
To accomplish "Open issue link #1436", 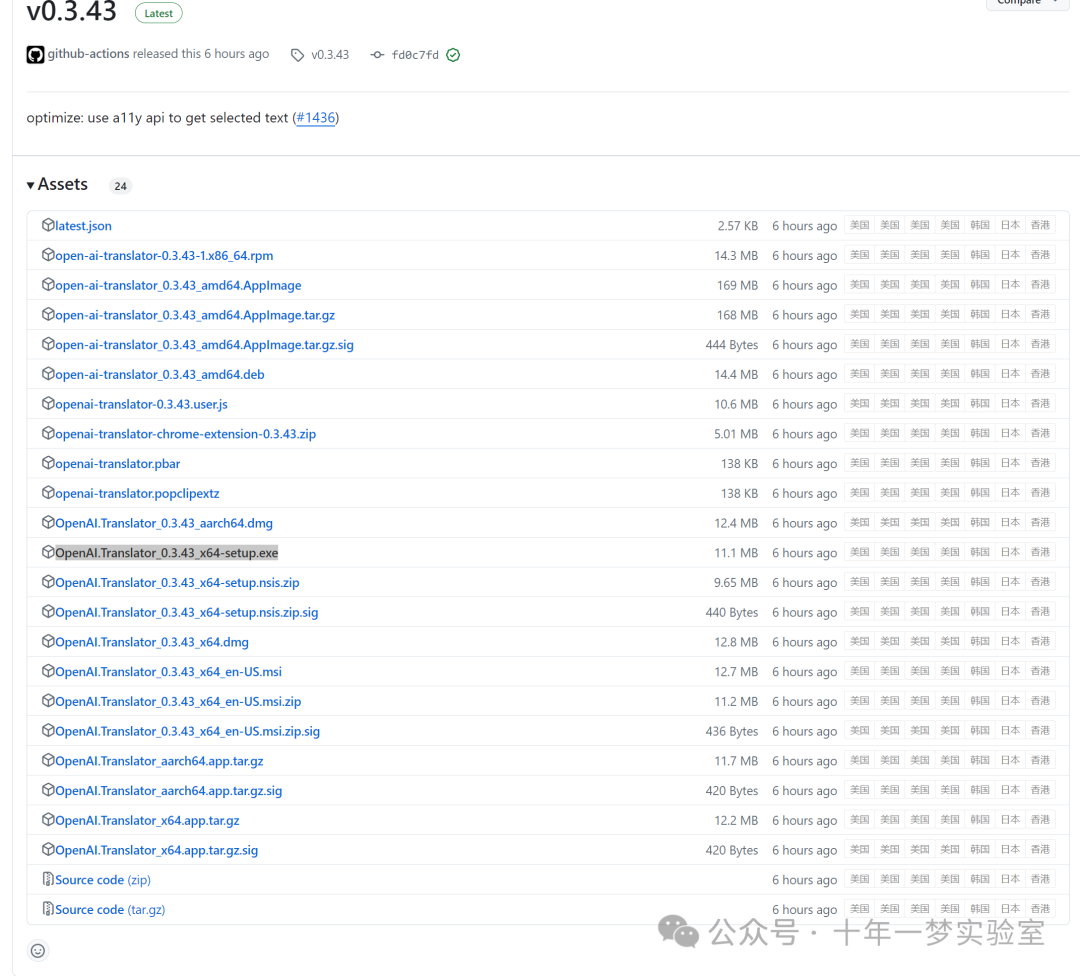I will 315,118.
